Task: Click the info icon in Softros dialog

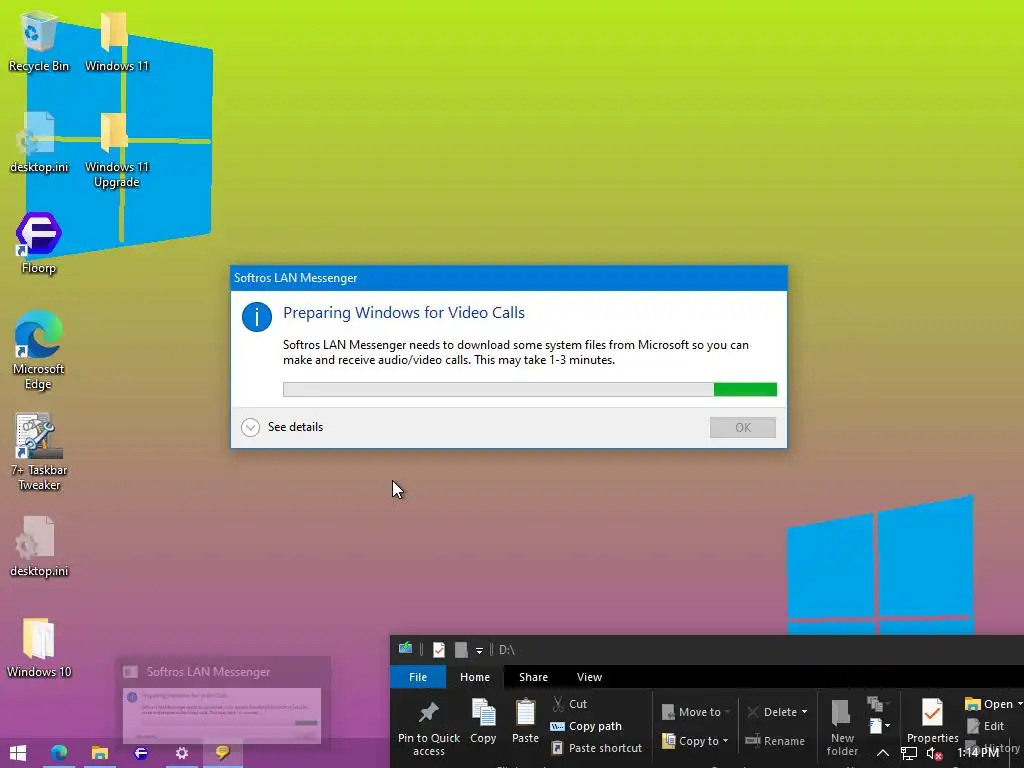Action: pos(257,317)
